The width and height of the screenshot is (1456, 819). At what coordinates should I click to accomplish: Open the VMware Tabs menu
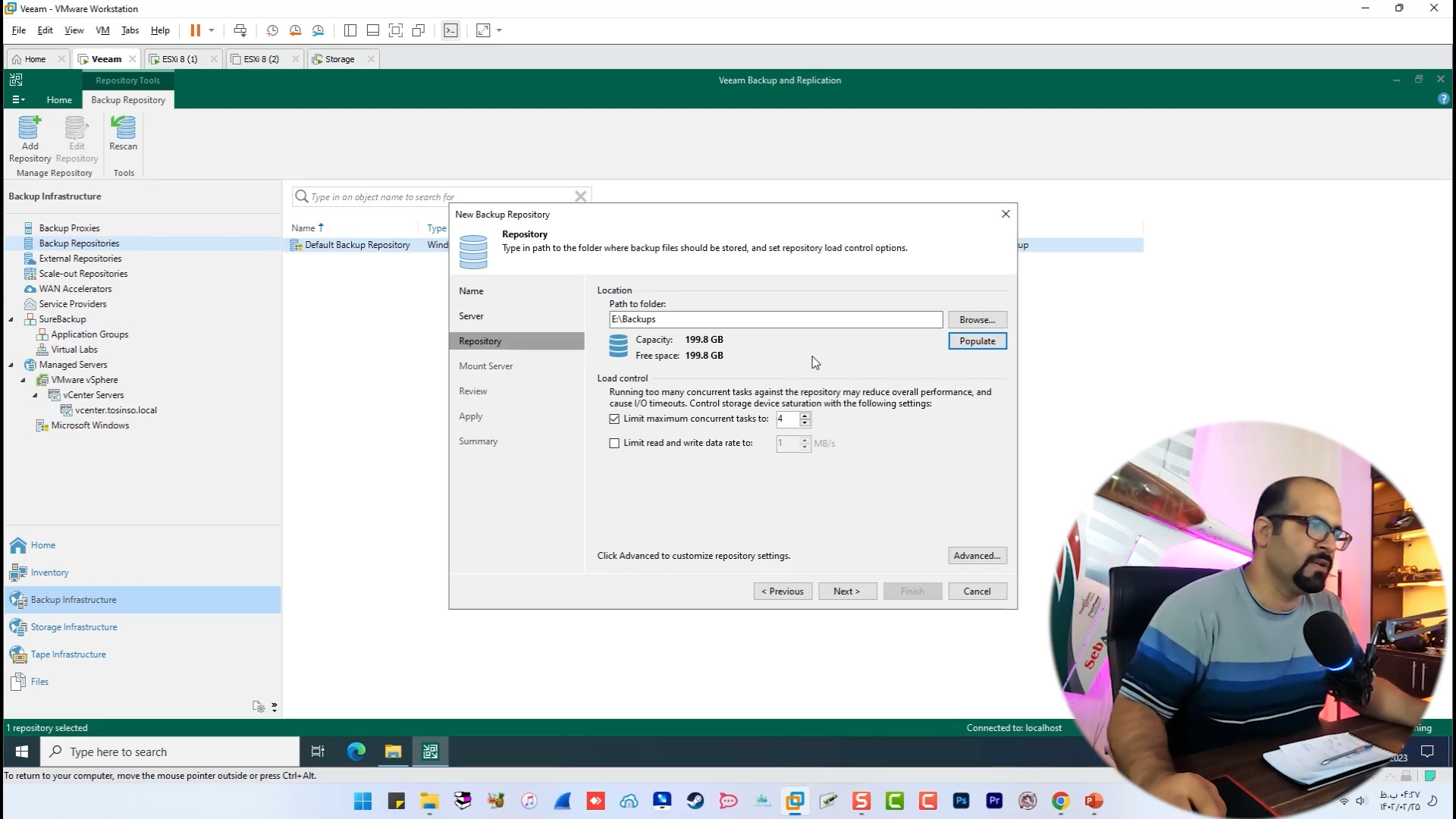point(130,30)
